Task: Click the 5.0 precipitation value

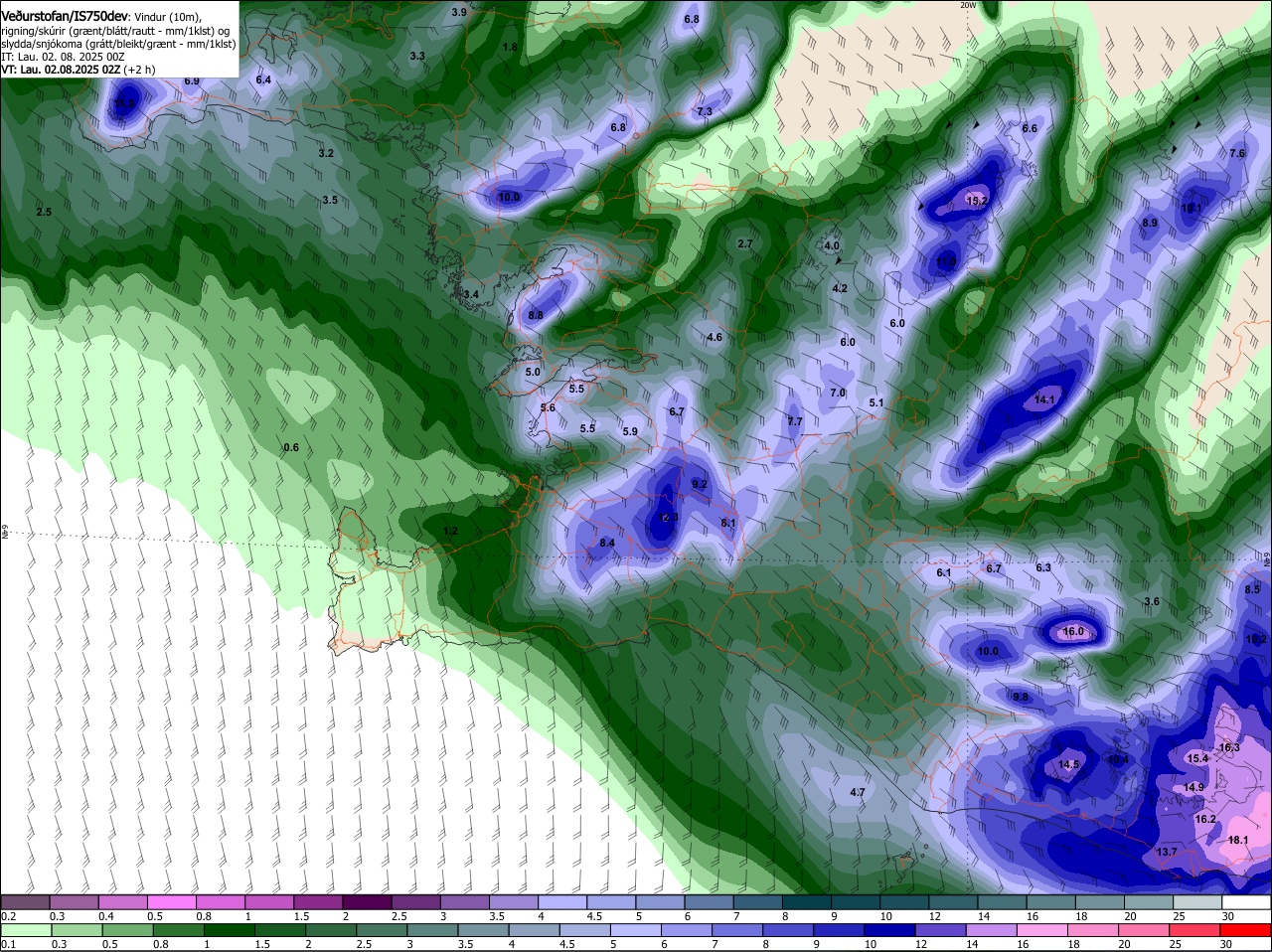Action: coord(532,372)
